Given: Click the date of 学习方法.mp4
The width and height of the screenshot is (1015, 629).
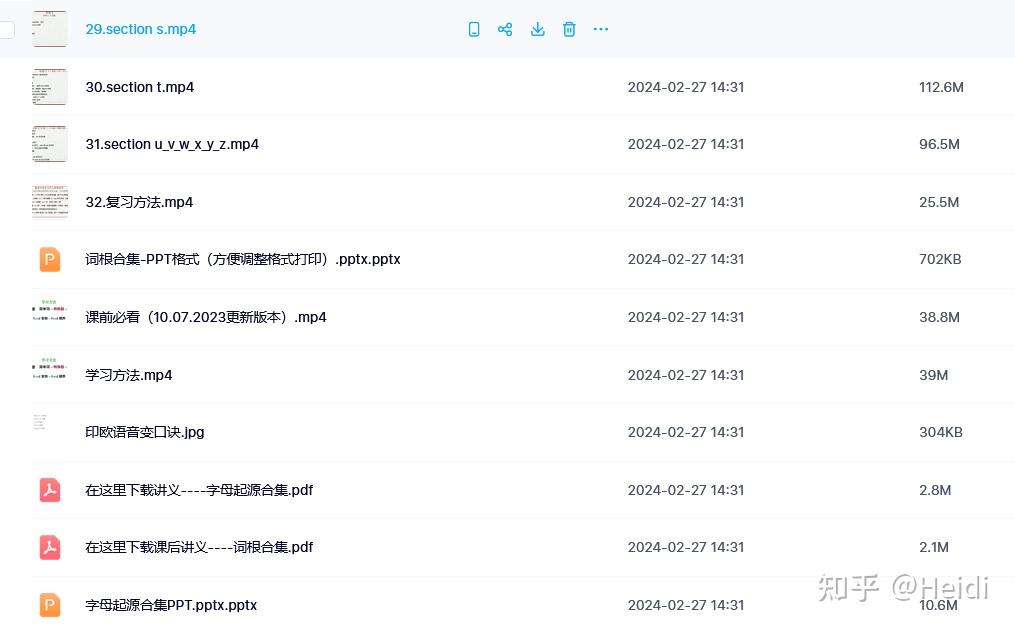Looking at the screenshot, I should point(686,375).
